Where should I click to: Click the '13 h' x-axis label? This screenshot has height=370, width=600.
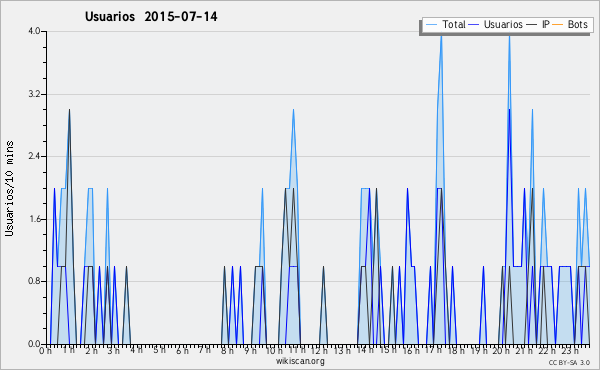click(342, 351)
